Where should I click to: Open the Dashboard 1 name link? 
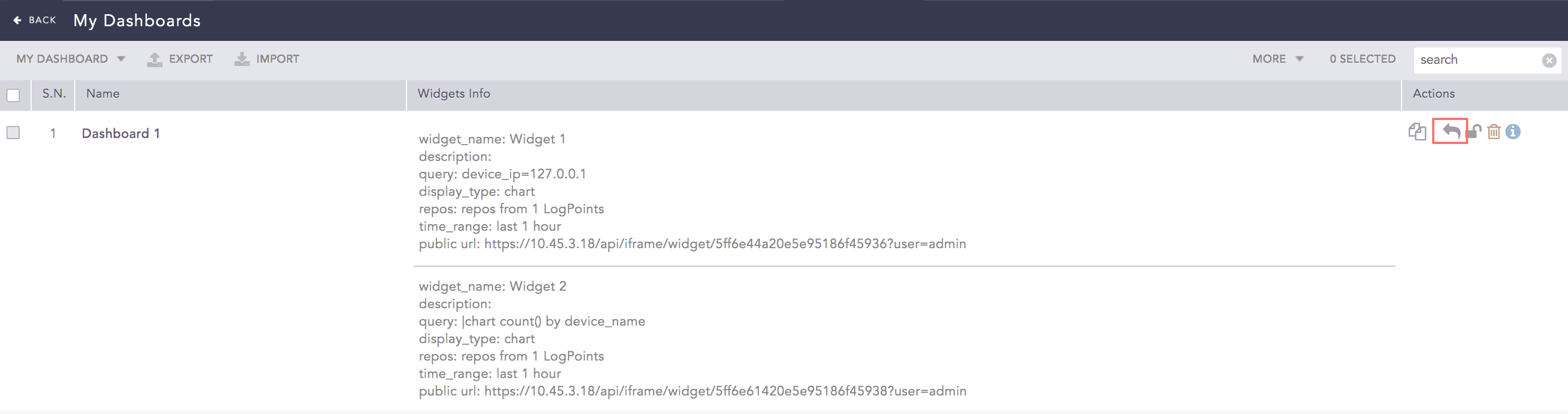click(121, 133)
